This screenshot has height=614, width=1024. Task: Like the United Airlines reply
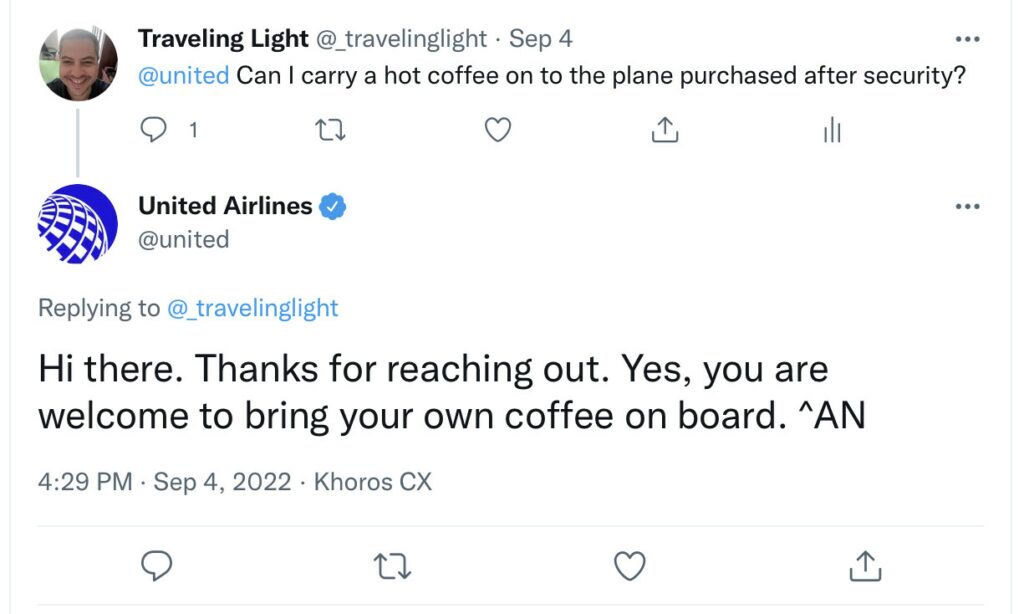(630, 566)
